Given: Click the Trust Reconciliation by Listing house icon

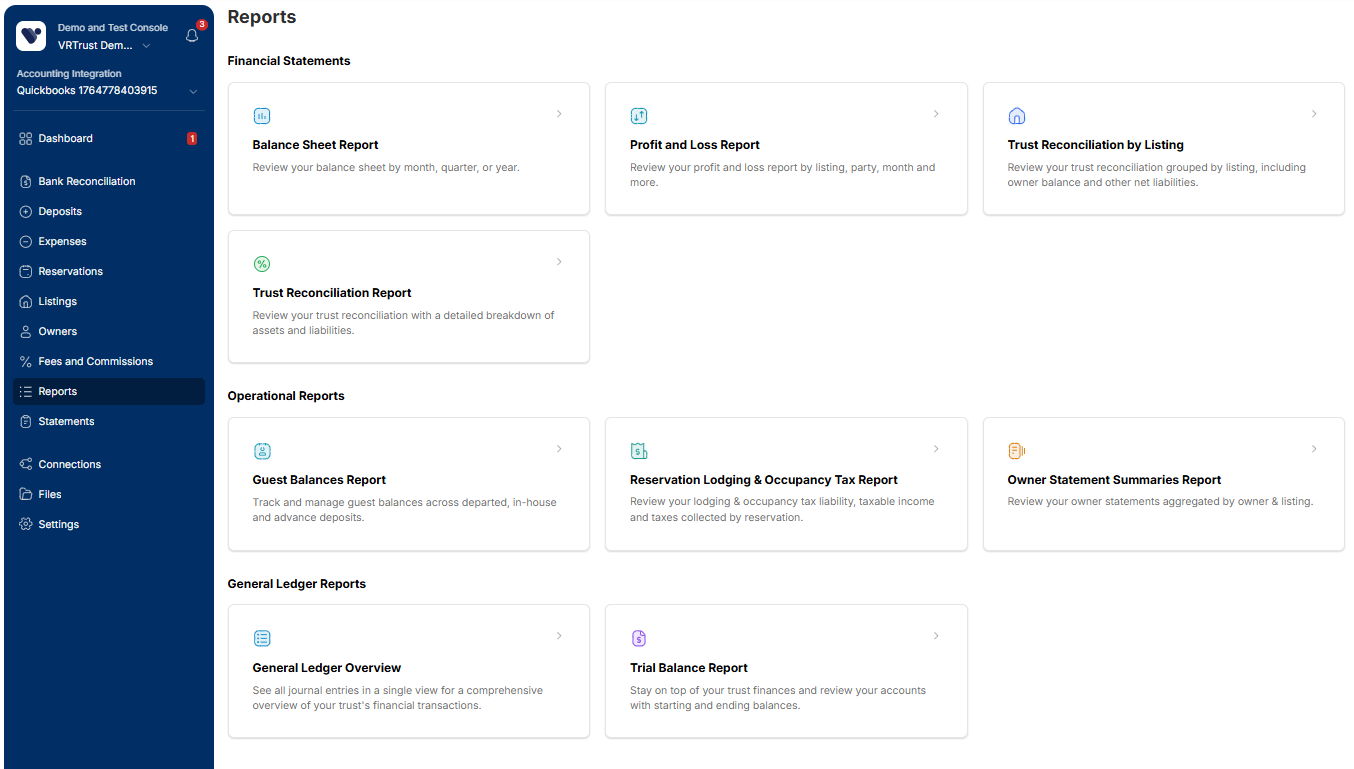Looking at the screenshot, I should 1017,116.
